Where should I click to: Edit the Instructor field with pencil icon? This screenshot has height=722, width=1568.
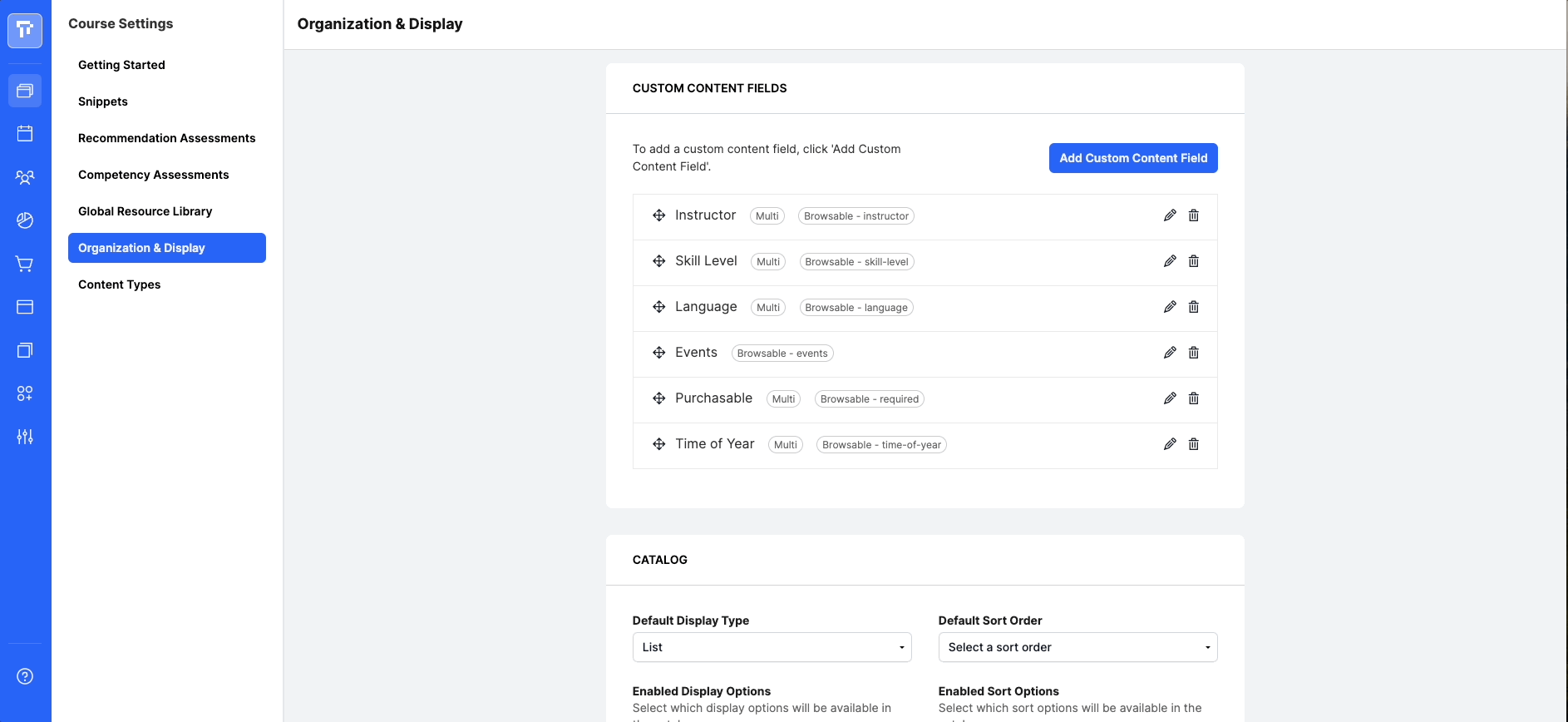[x=1170, y=215]
